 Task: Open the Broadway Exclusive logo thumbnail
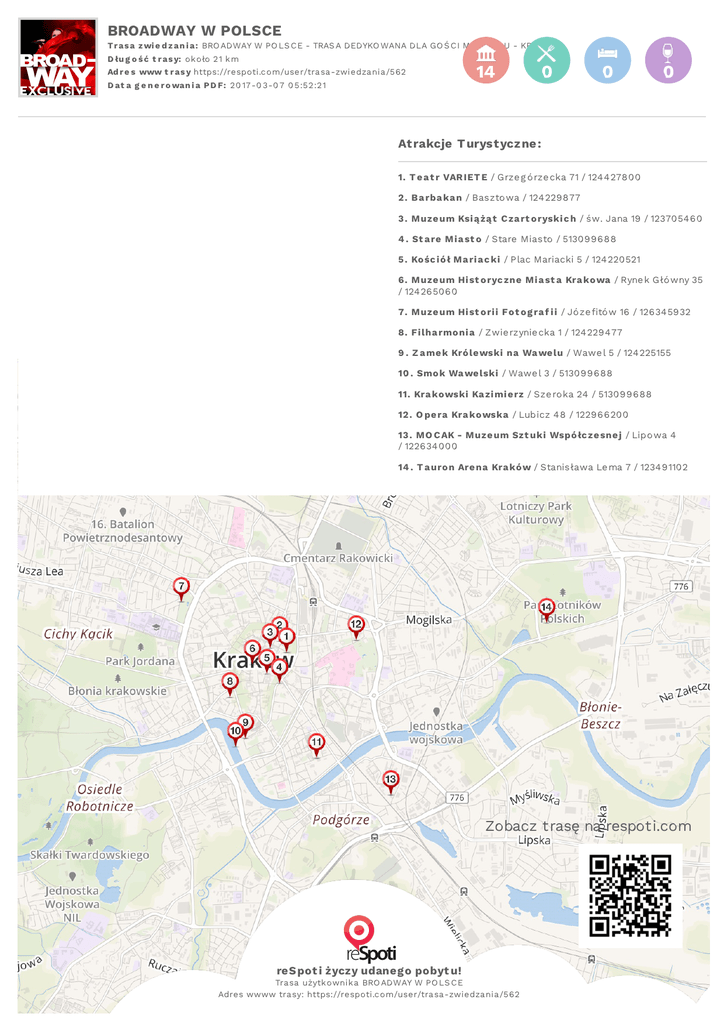(58, 58)
